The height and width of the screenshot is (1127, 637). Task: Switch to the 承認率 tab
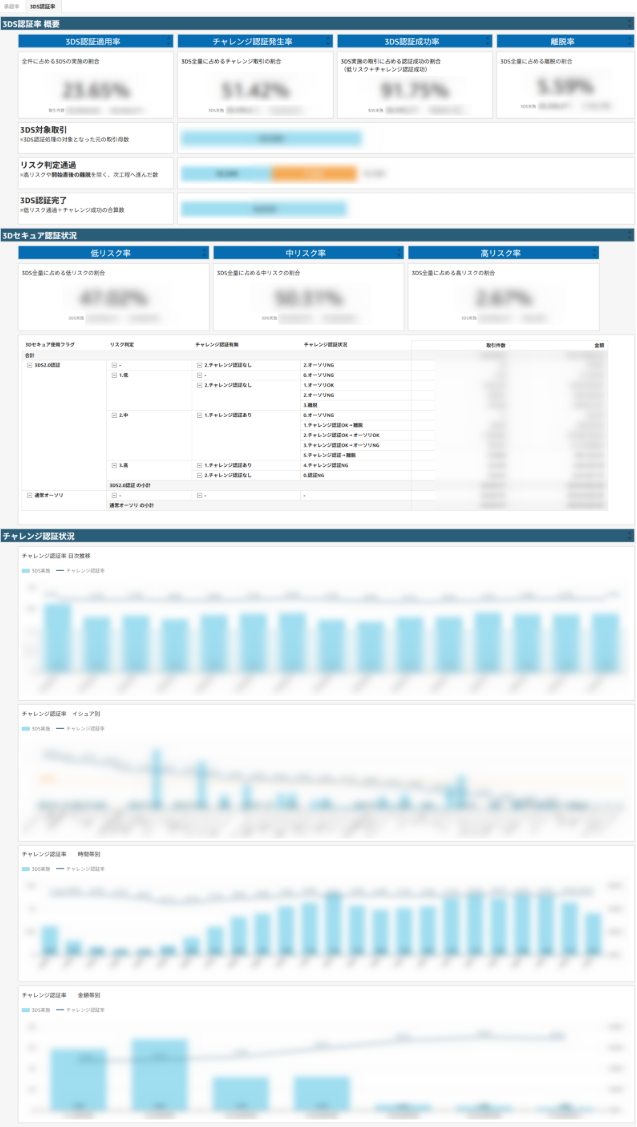pos(11,6)
